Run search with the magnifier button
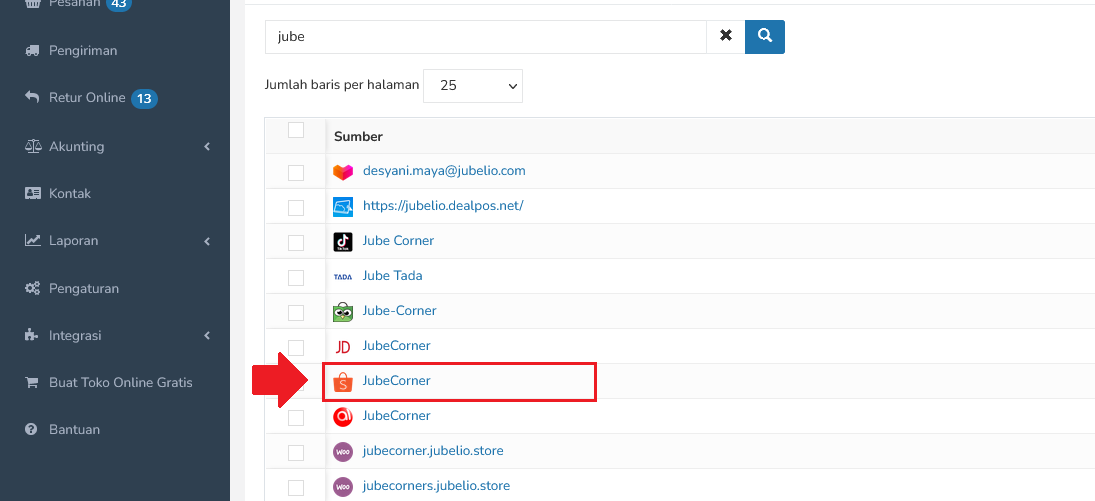 point(765,36)
